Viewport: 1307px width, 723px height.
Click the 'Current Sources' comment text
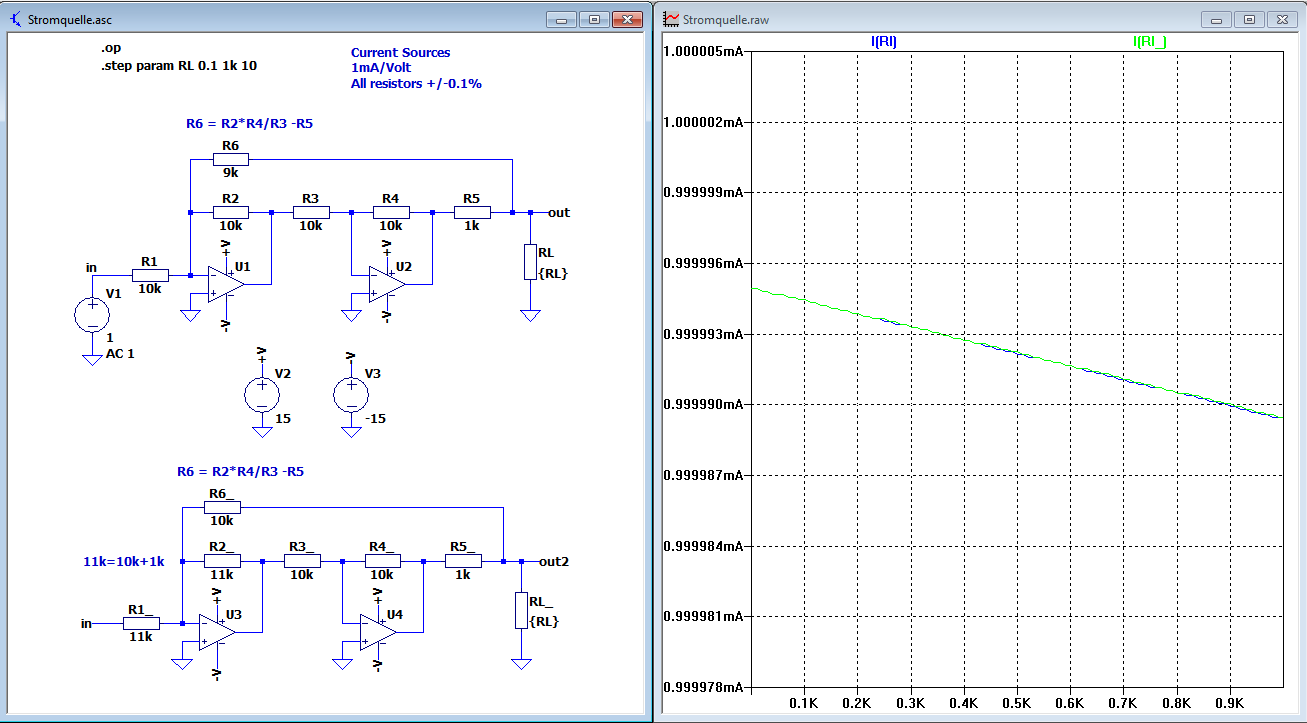(x=400, y=52)
